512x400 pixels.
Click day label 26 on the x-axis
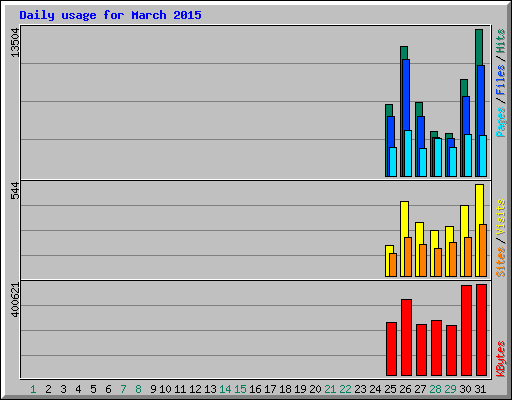click(405, 389)
